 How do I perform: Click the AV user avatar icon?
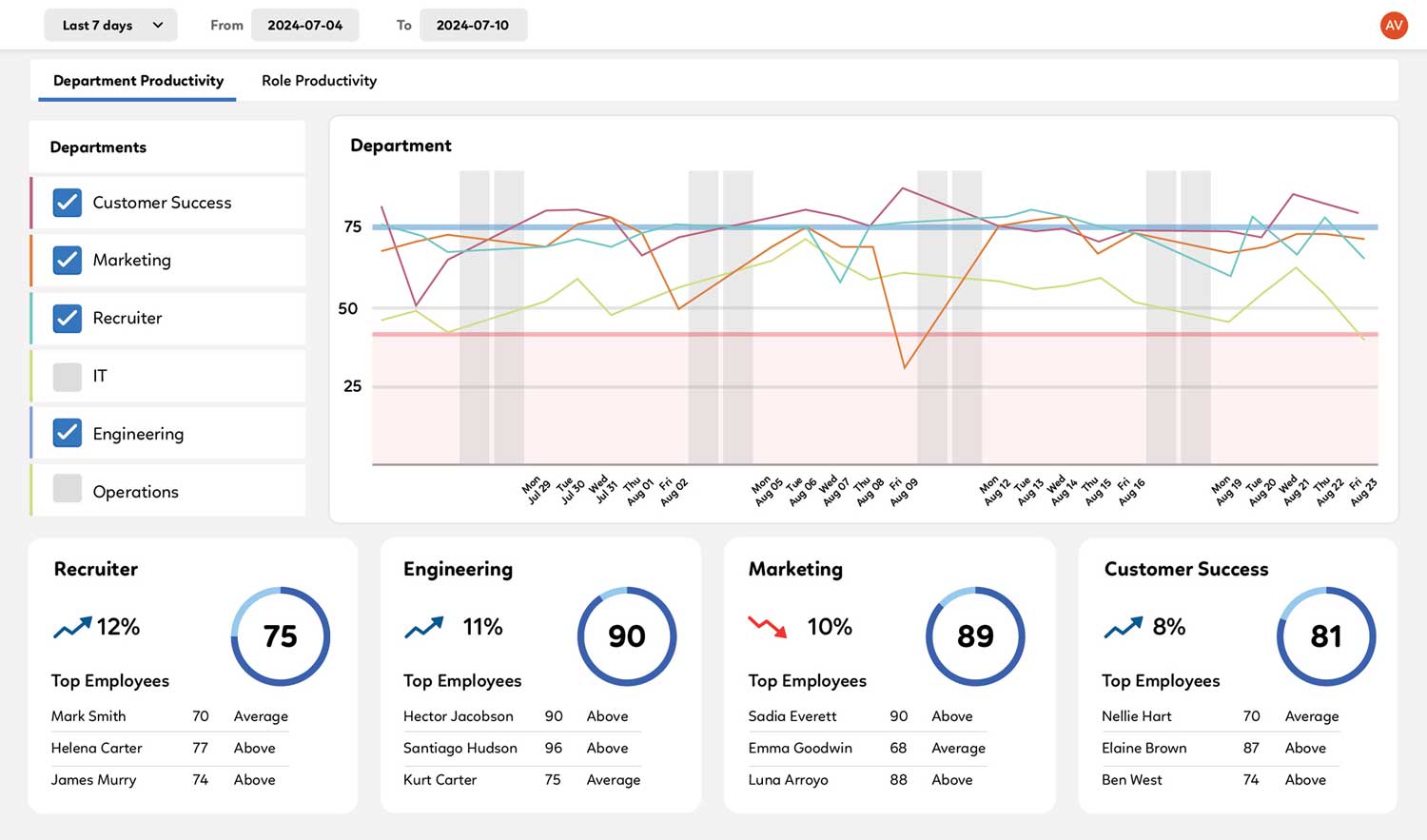click(1394, 26)
